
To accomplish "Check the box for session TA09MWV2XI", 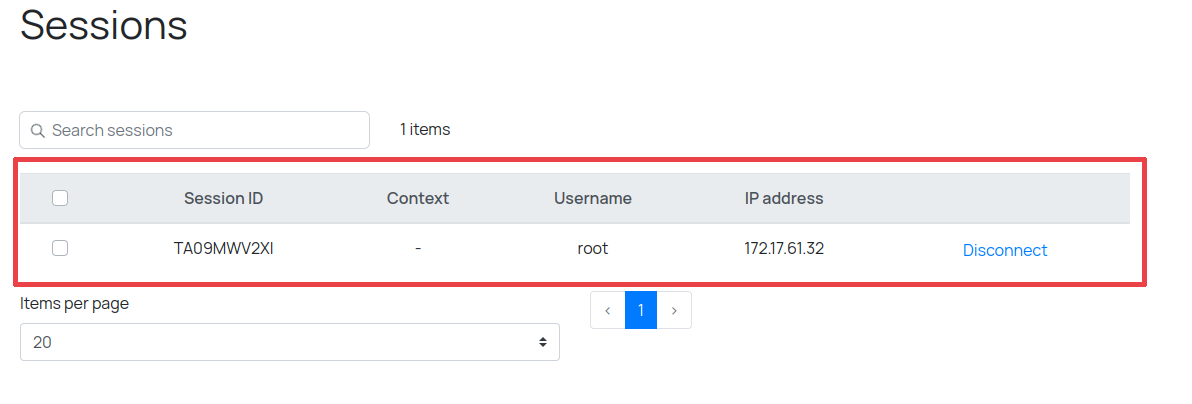I will click(x=60, y=249).
